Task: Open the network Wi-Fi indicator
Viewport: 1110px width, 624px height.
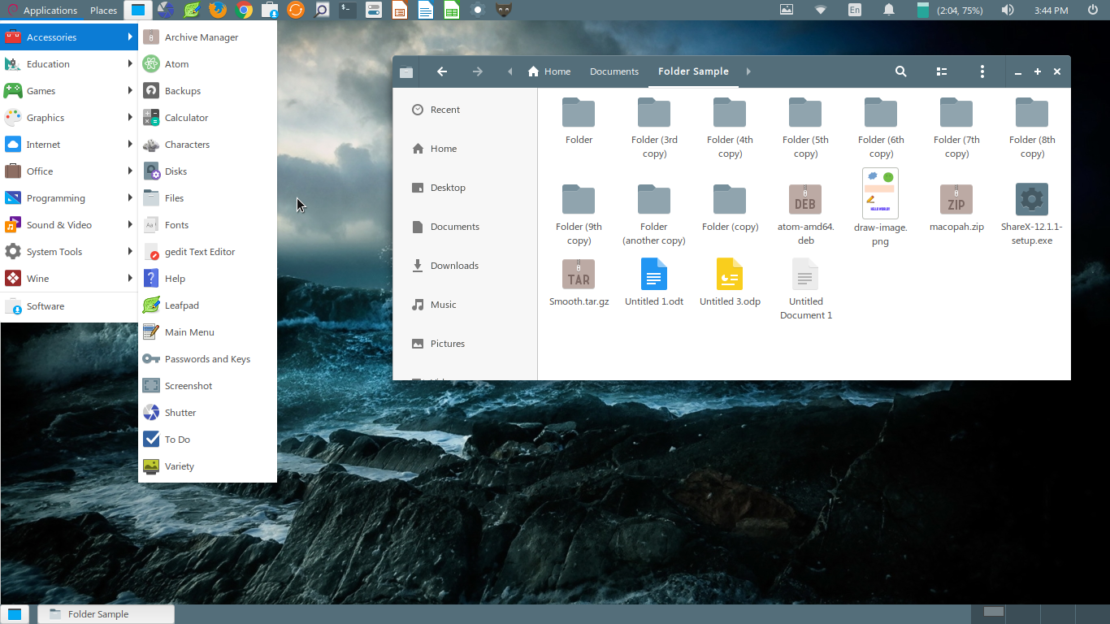Action: point(820,9)
